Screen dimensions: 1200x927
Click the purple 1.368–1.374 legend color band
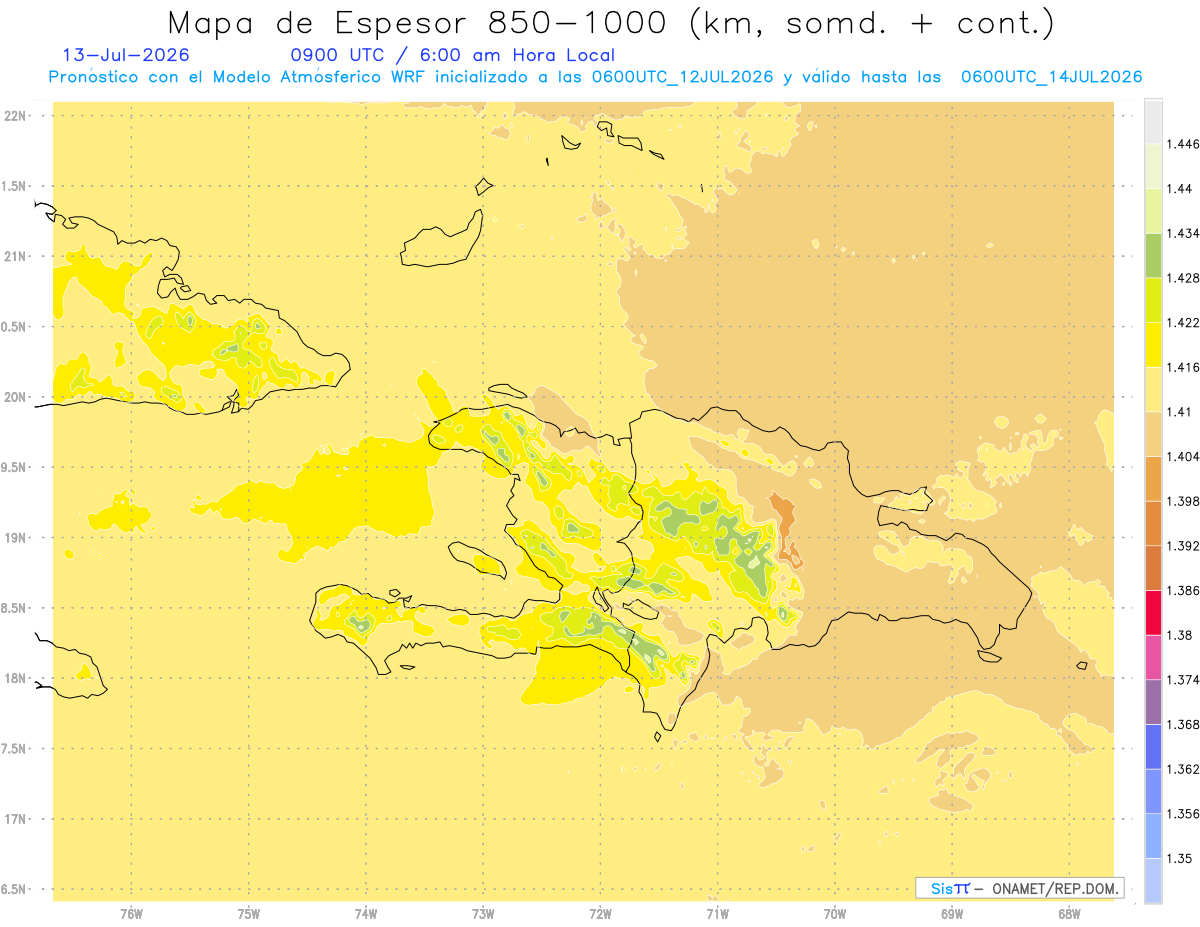click(1153, 701)
